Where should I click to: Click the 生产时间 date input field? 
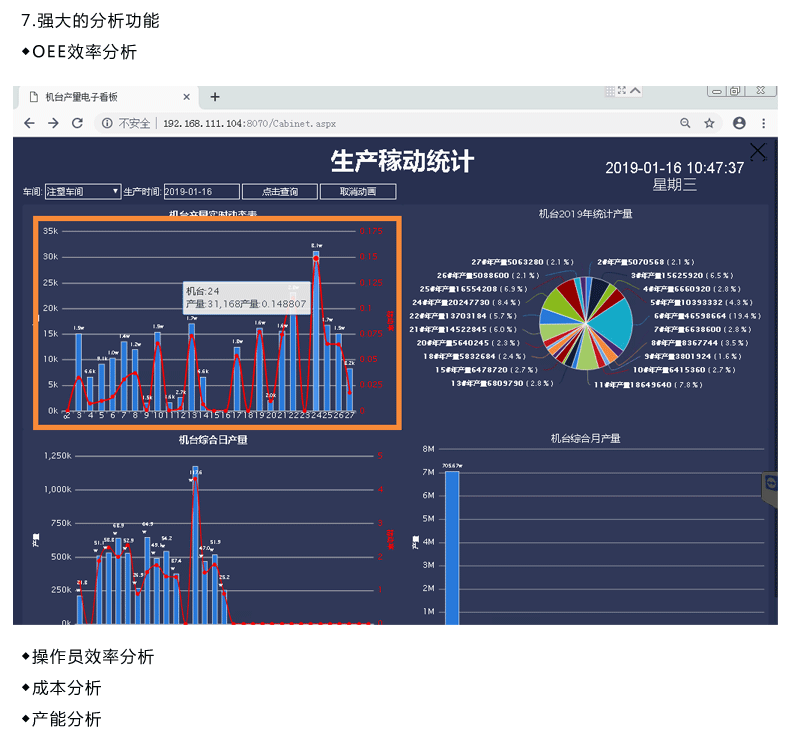(x=201, y=191)
